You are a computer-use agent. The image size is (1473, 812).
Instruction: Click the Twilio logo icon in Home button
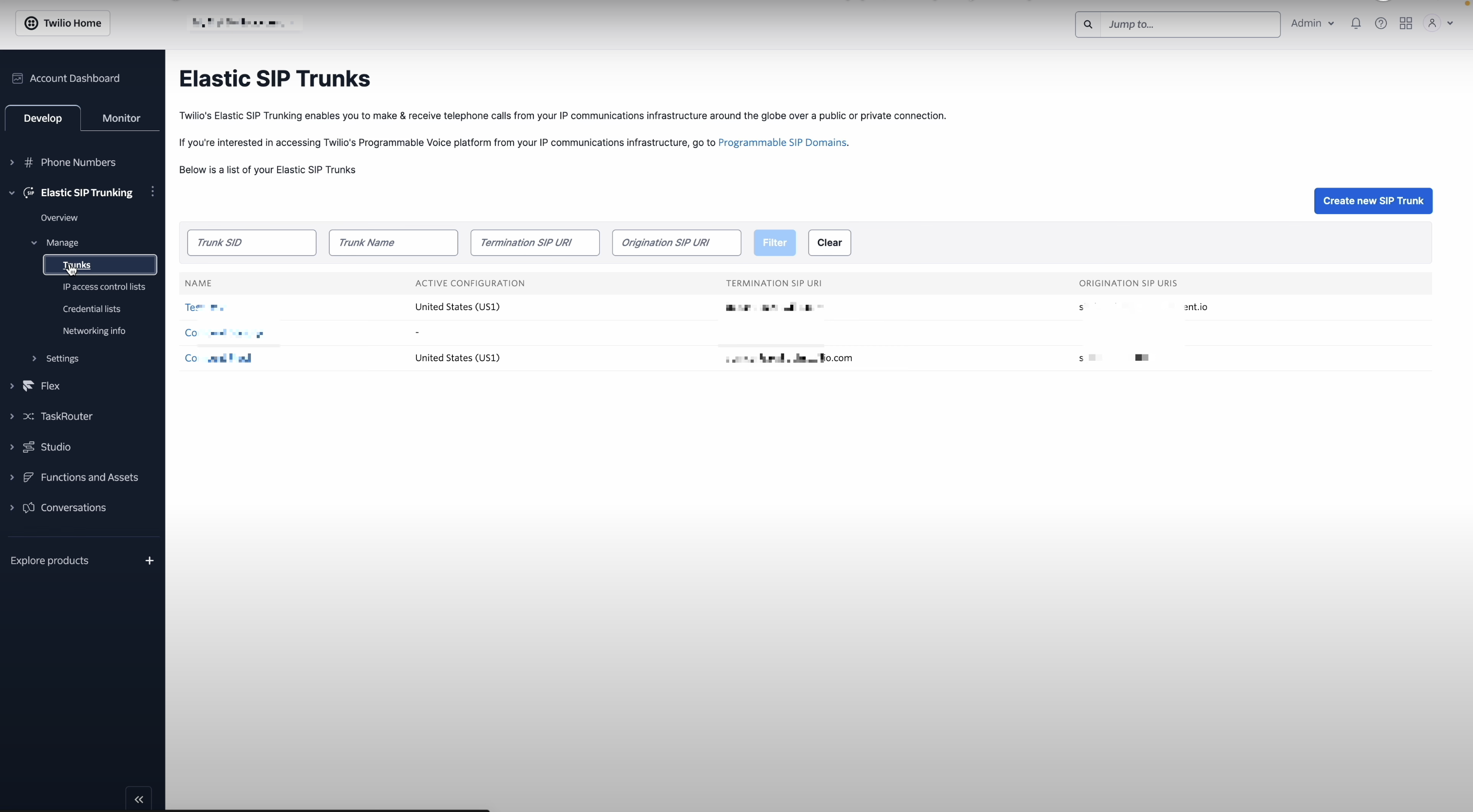[32, 23]
